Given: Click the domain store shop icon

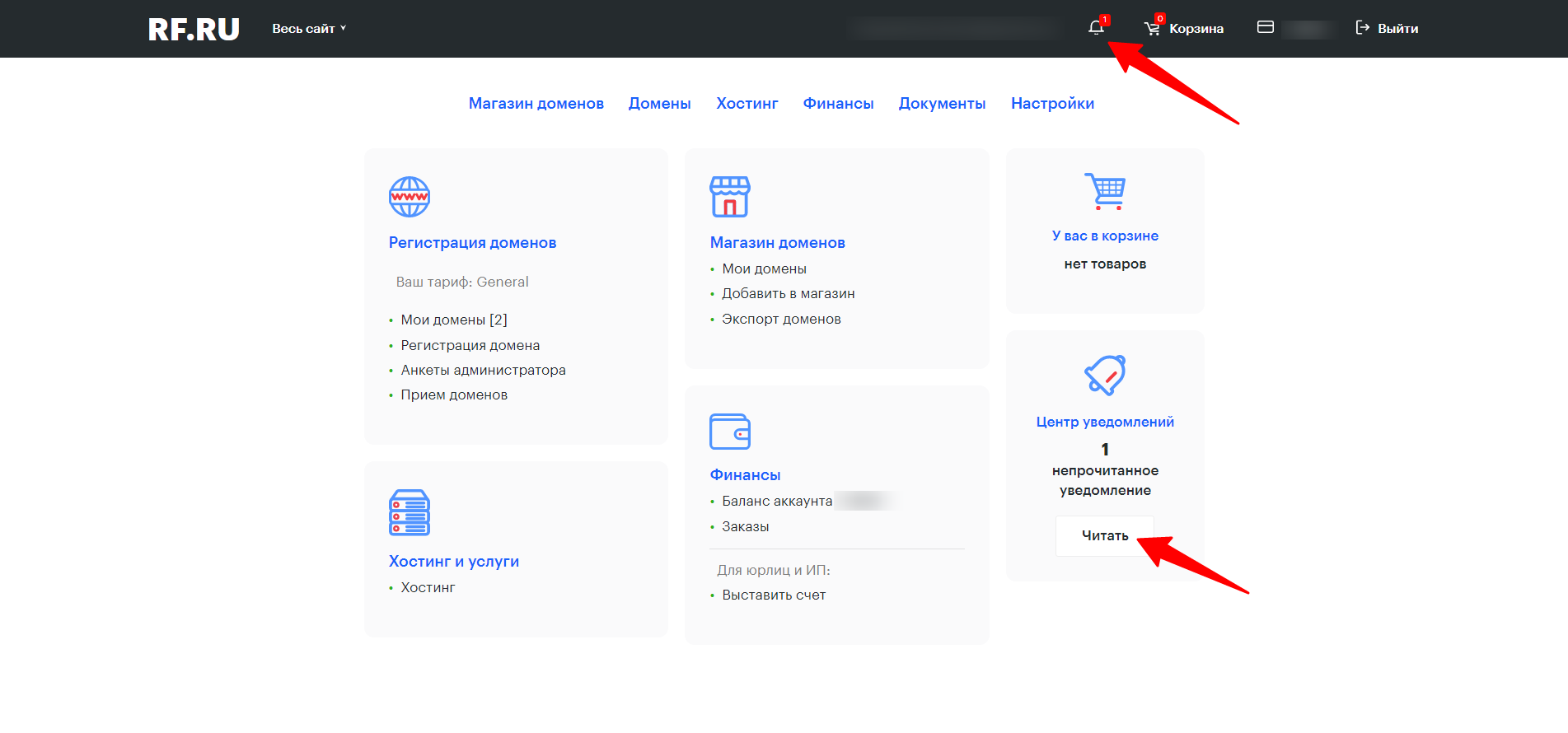Looking at the screenshot, I should point(729,197).
